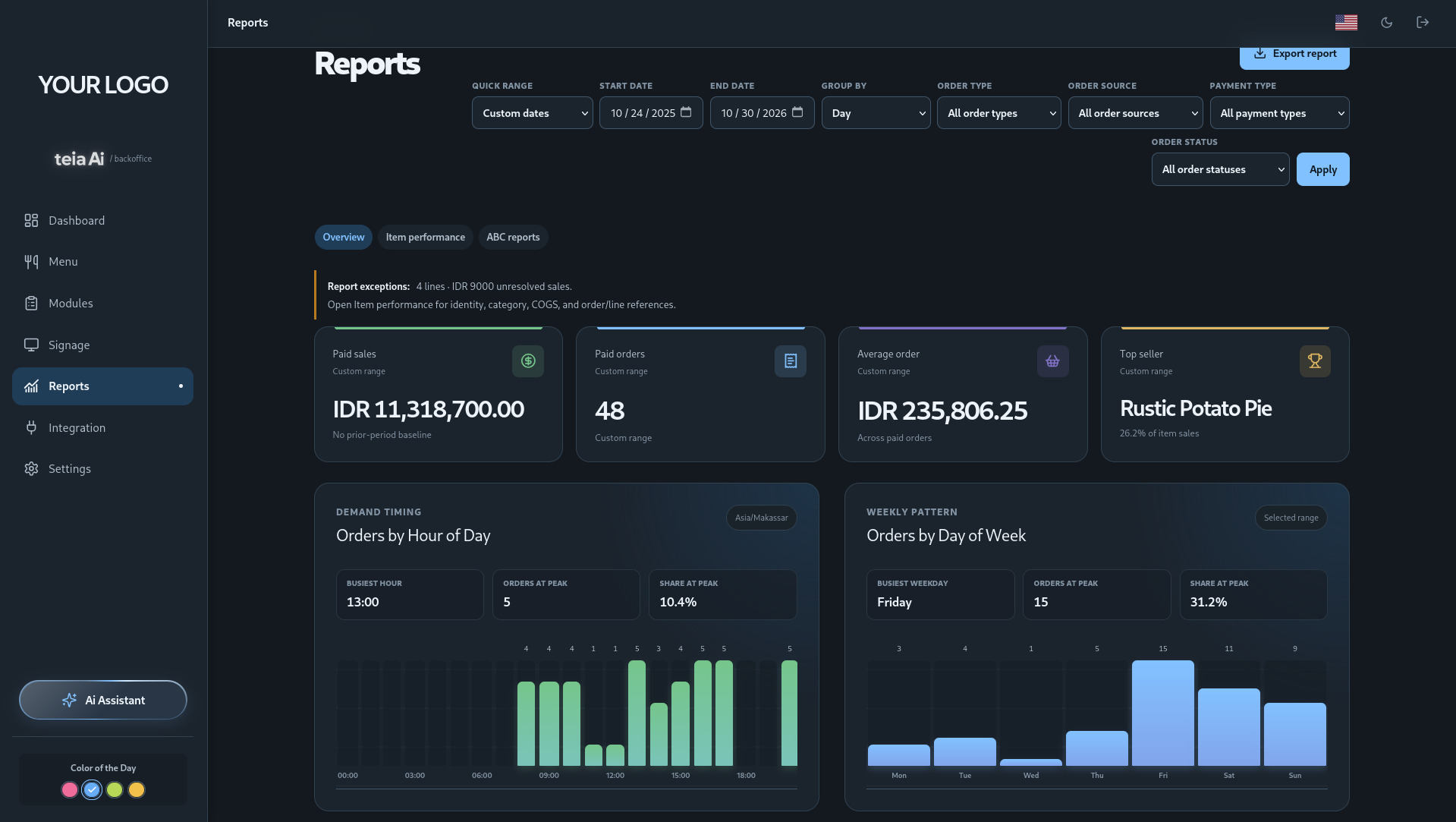The image size is (1456, 822).
Task: Click the Reports chart icon in sidebar
Action: [x=31, y=386]
